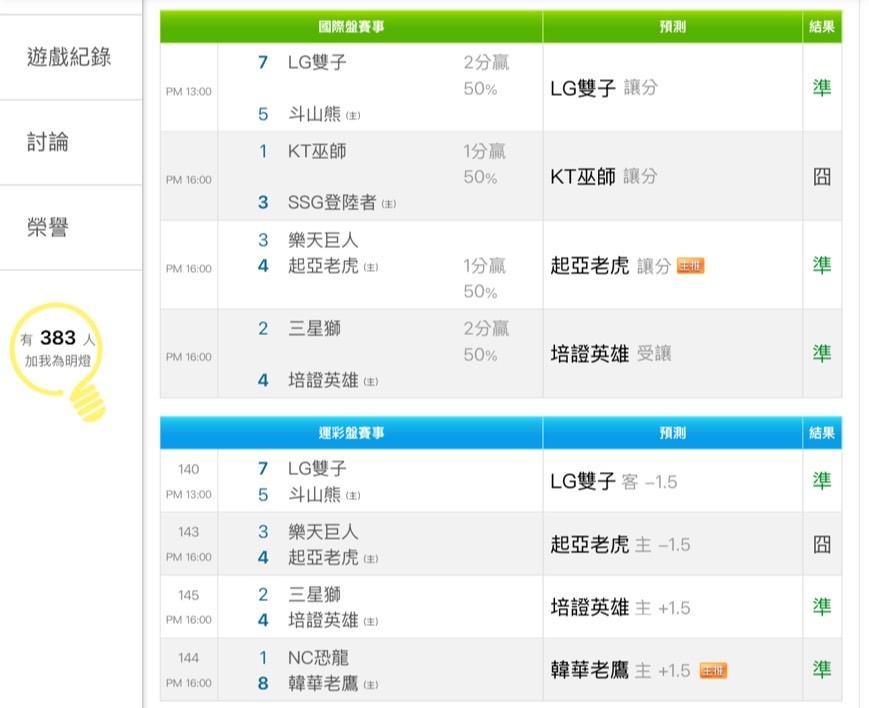
Task: Click the 三星獅 team in 國際盤 table
Action: [x=314, y=329]
